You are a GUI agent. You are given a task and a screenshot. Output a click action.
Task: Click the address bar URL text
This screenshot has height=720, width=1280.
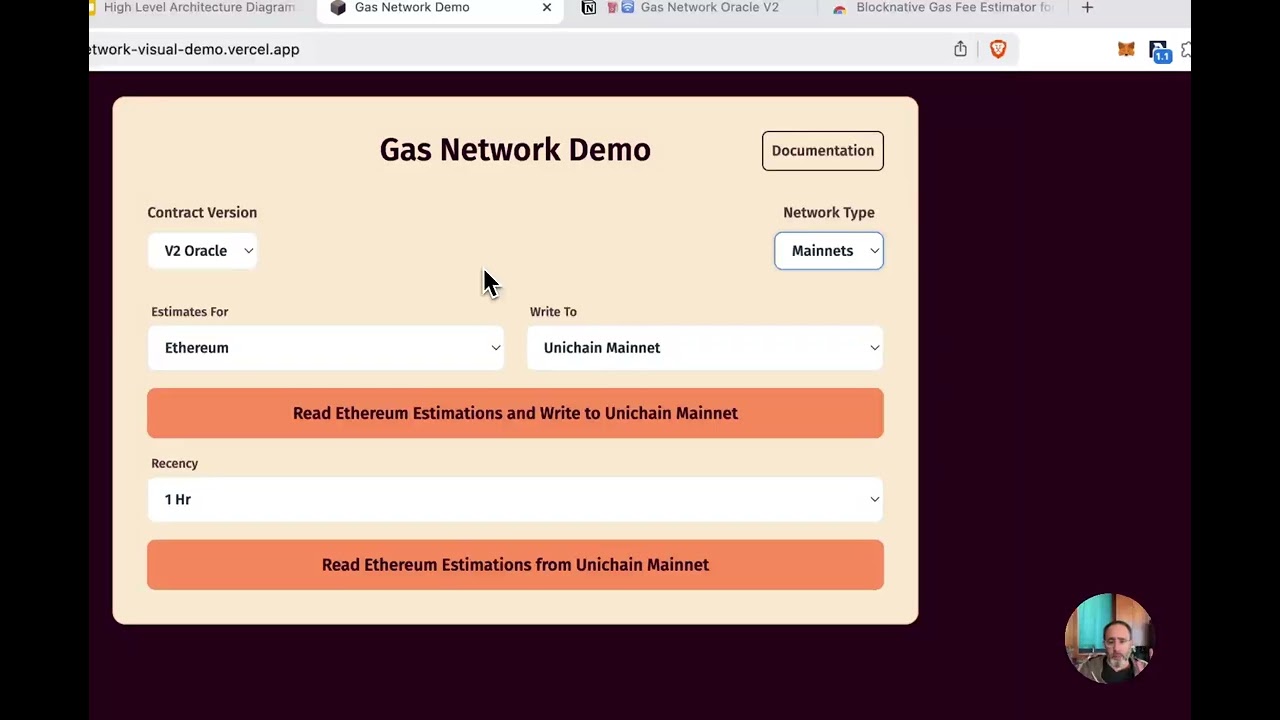coord(194,49)
